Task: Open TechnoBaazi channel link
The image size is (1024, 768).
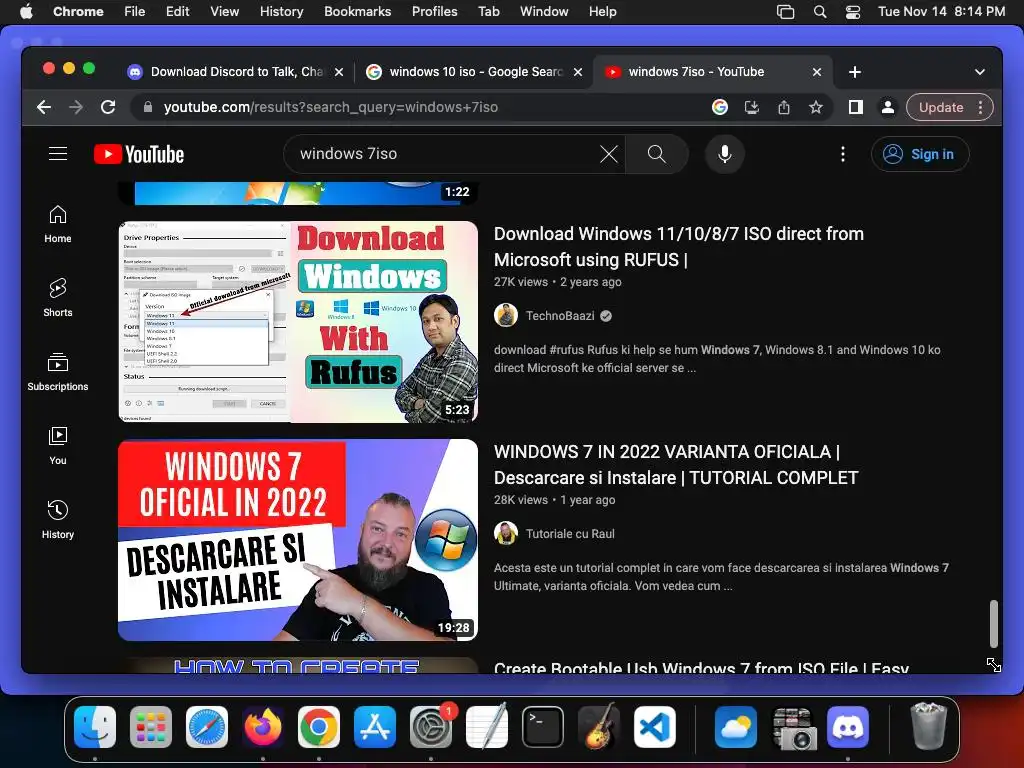Action: [560, 315]
